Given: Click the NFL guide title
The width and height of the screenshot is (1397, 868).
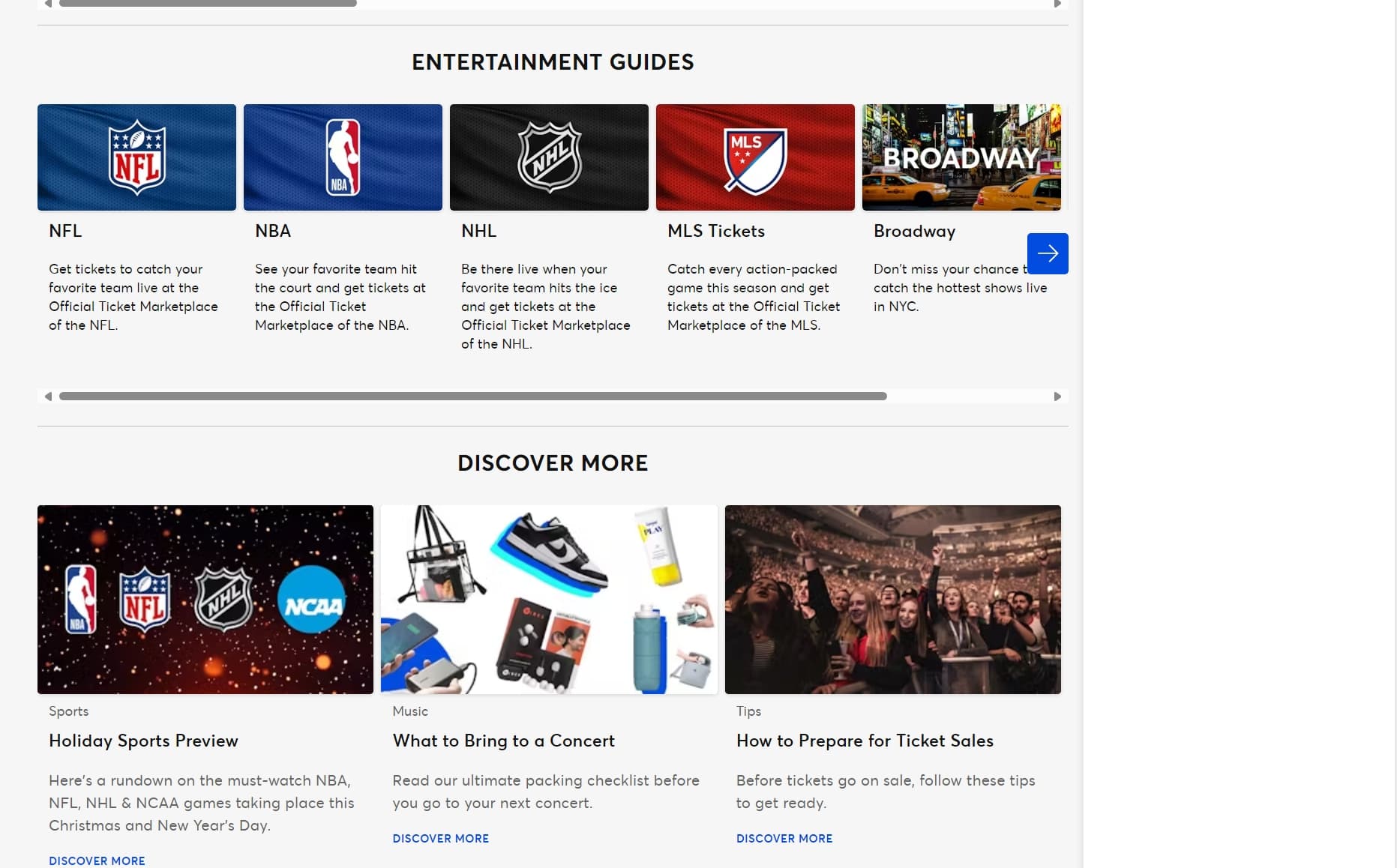Looking at the screenshot, I should pyautogui.click(x=65, y=231).
